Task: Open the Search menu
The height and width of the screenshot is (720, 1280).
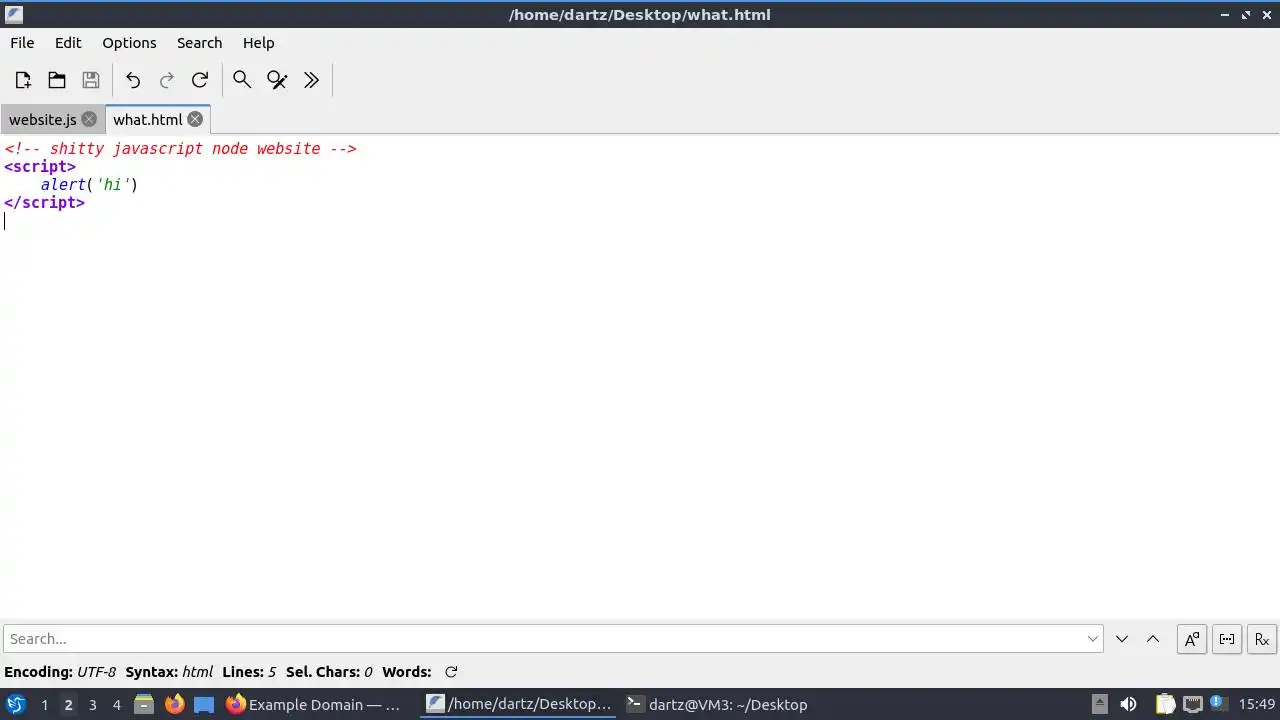Action: pos(199,43)
